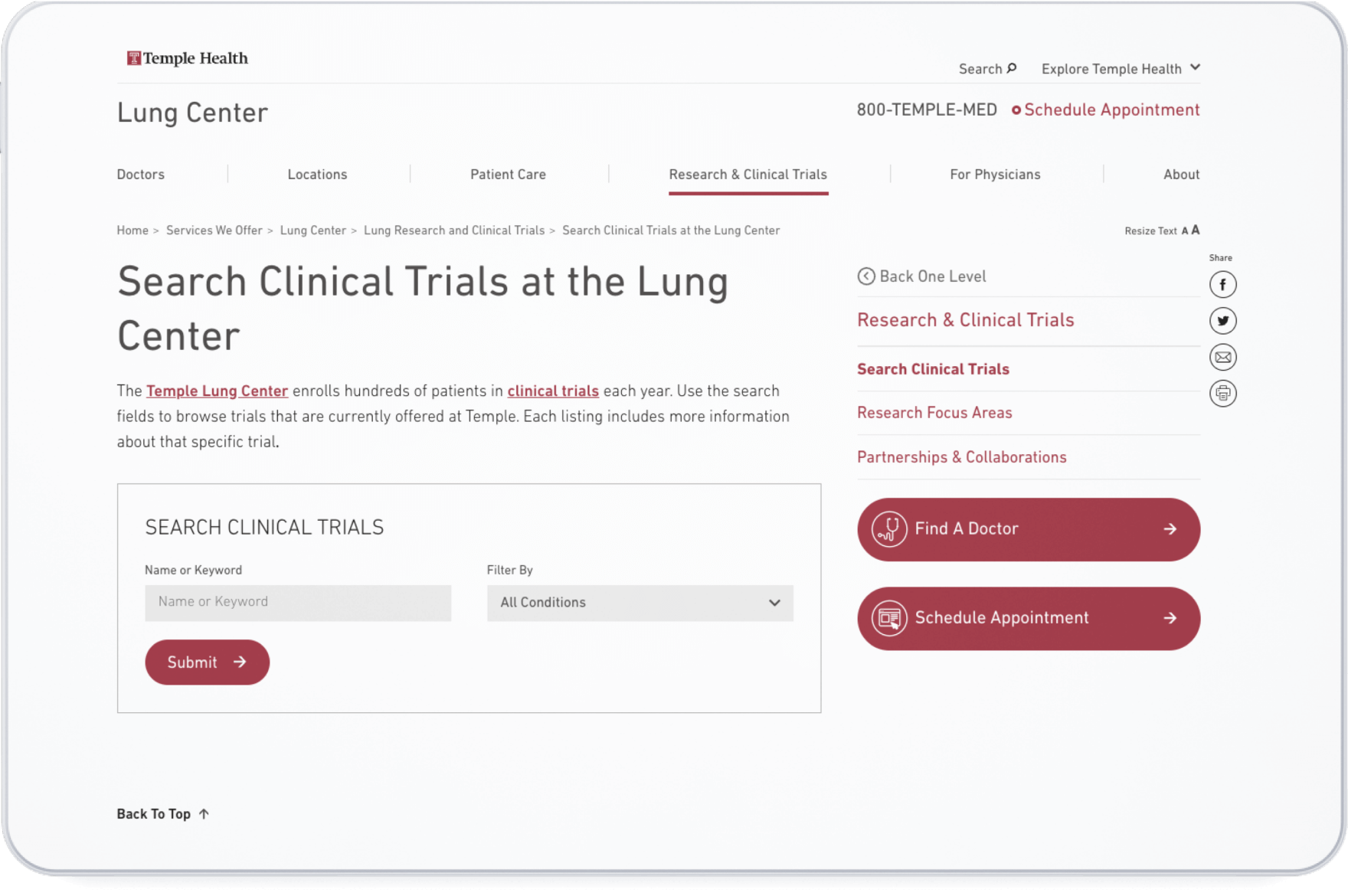Follow the Temple Lung Center text link

tap(218, 391)
